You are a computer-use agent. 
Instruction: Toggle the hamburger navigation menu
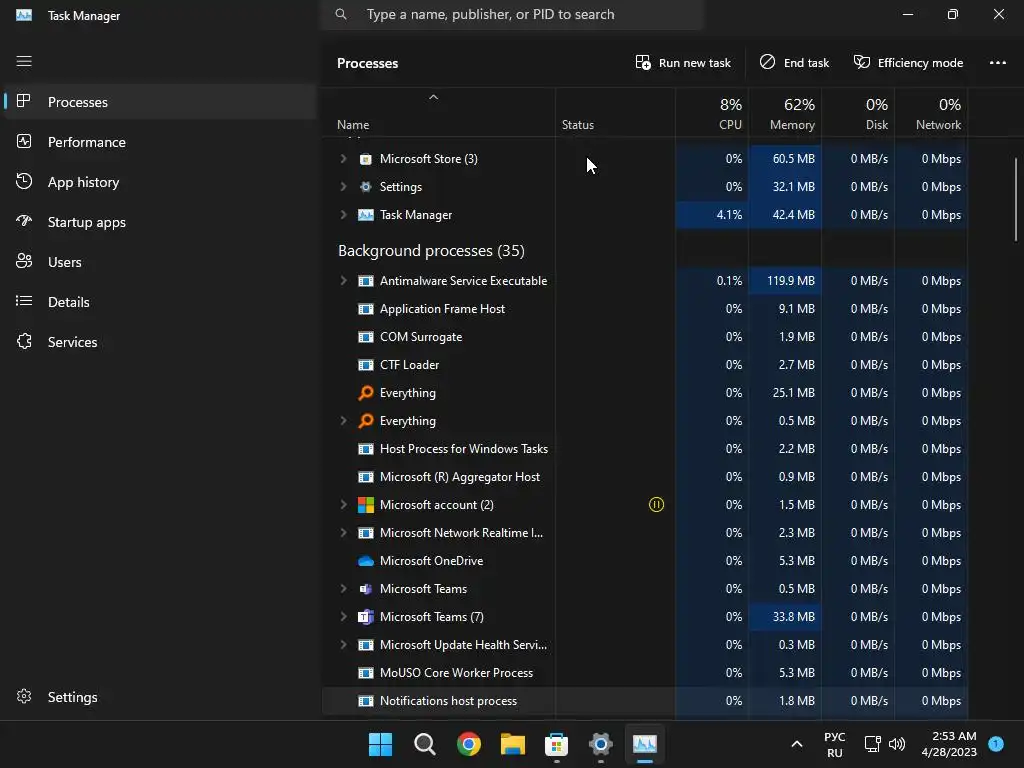[24, 61]
